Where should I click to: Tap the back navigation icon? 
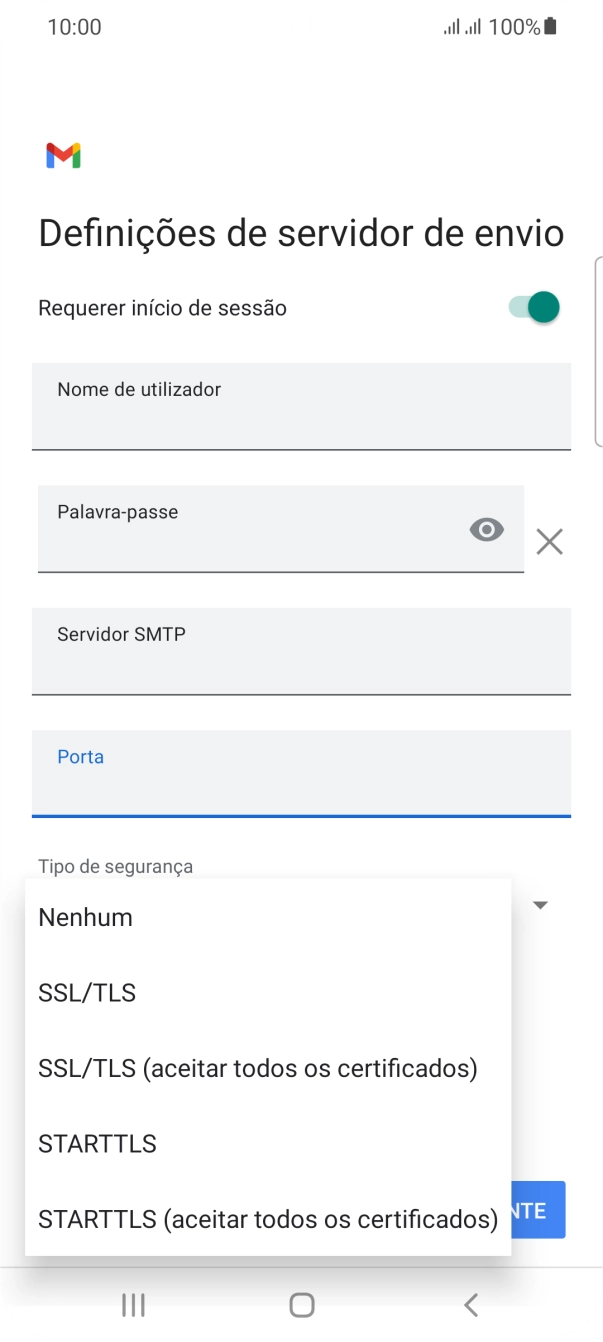pos(470,1304)
